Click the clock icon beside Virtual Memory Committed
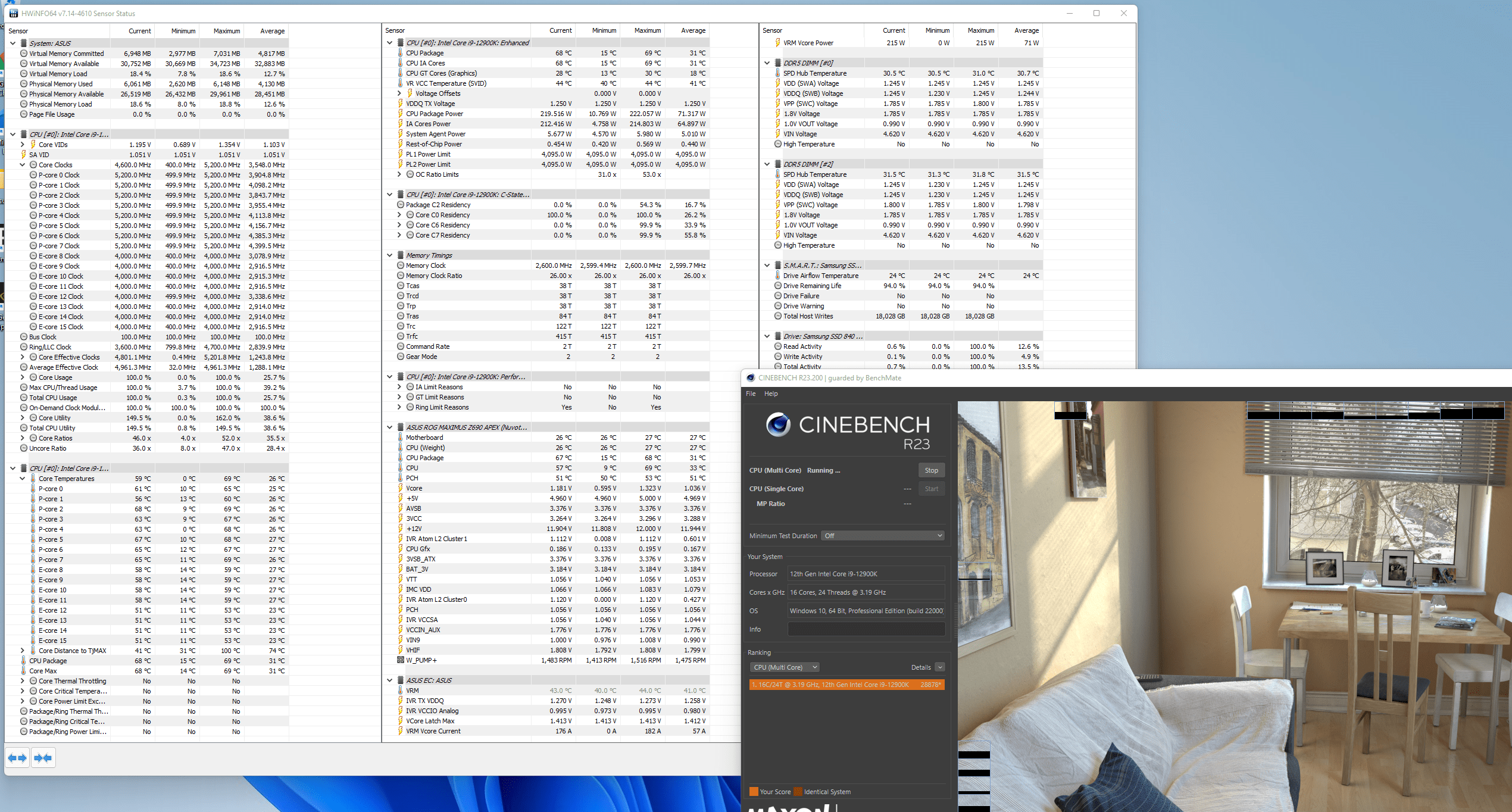 coord(24,54)
